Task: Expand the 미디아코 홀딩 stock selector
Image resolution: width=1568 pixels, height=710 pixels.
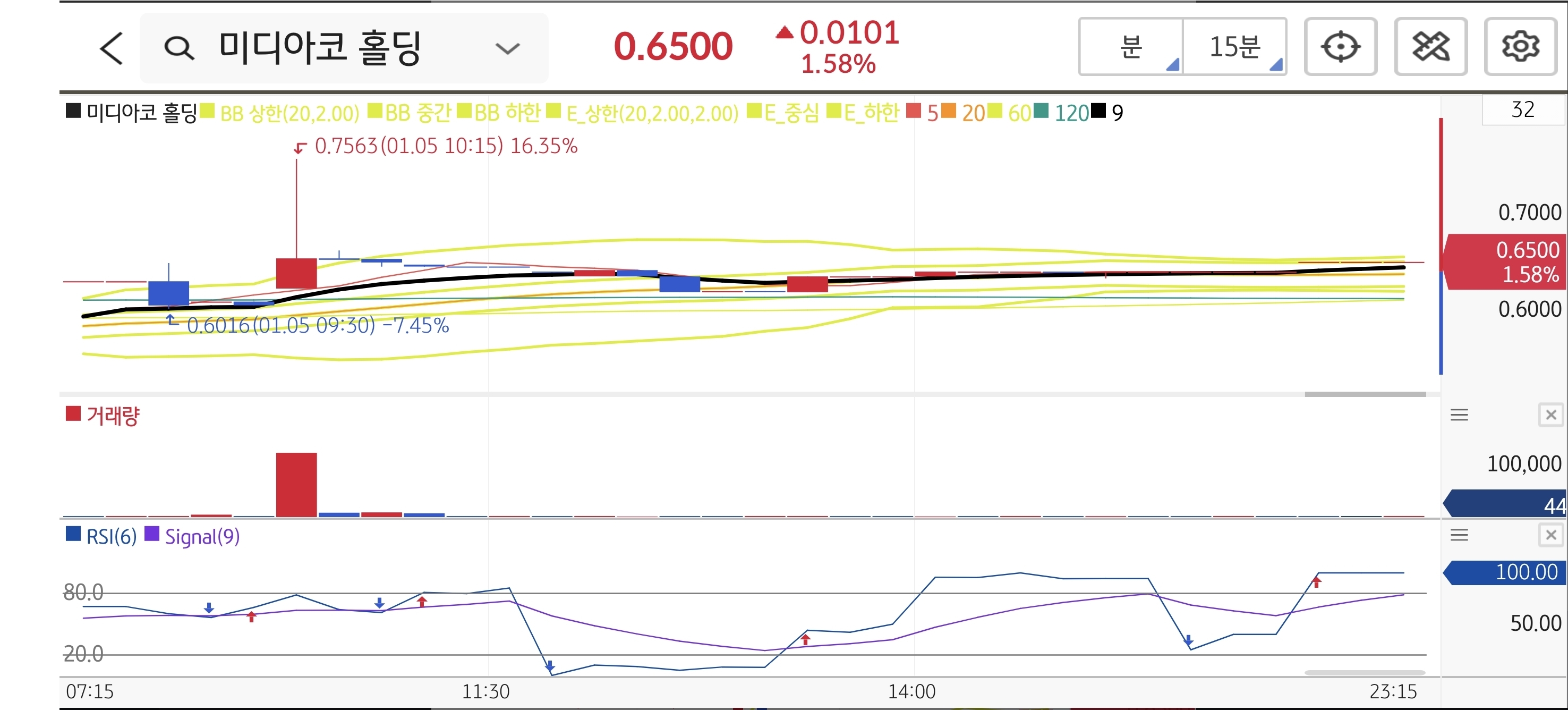Action: (x=507, y=48)
